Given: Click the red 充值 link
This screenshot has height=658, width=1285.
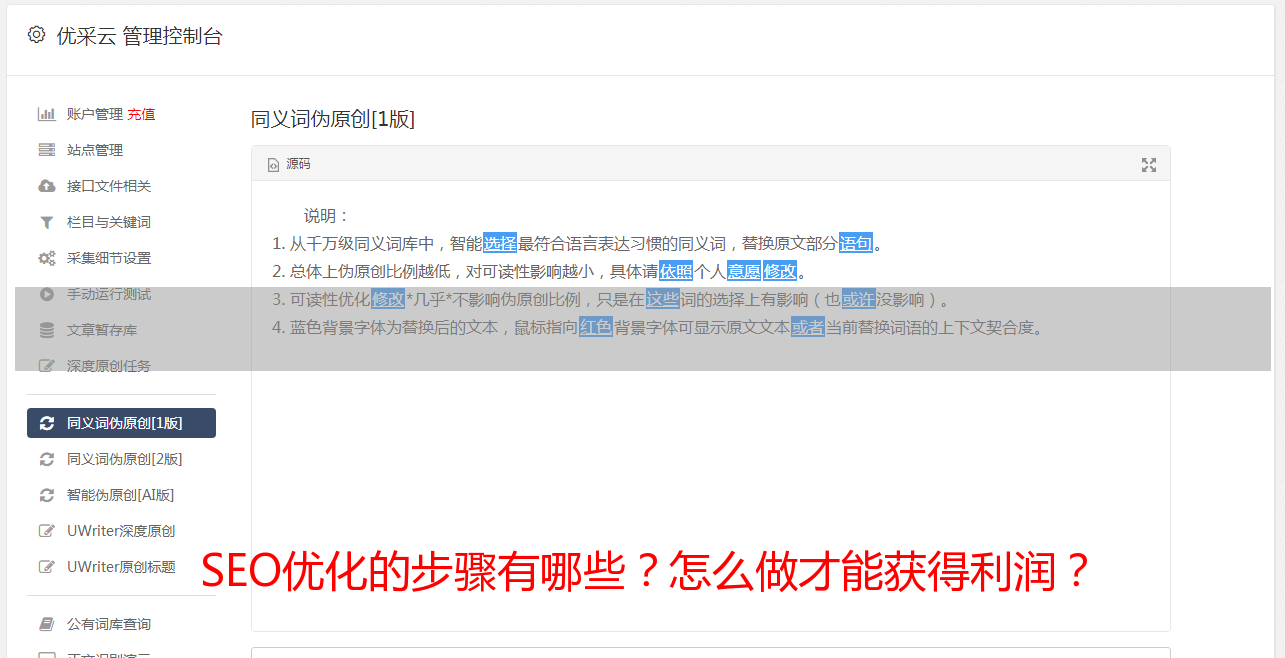Looking at the screenshot, I should coord(141,114).
